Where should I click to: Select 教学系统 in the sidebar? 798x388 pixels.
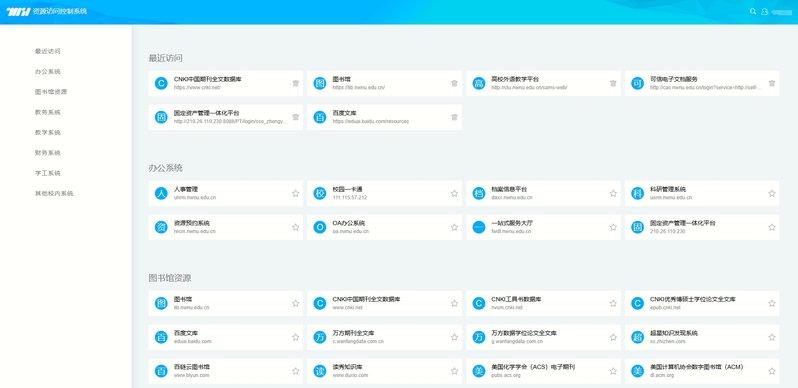(x=48, y=132)
